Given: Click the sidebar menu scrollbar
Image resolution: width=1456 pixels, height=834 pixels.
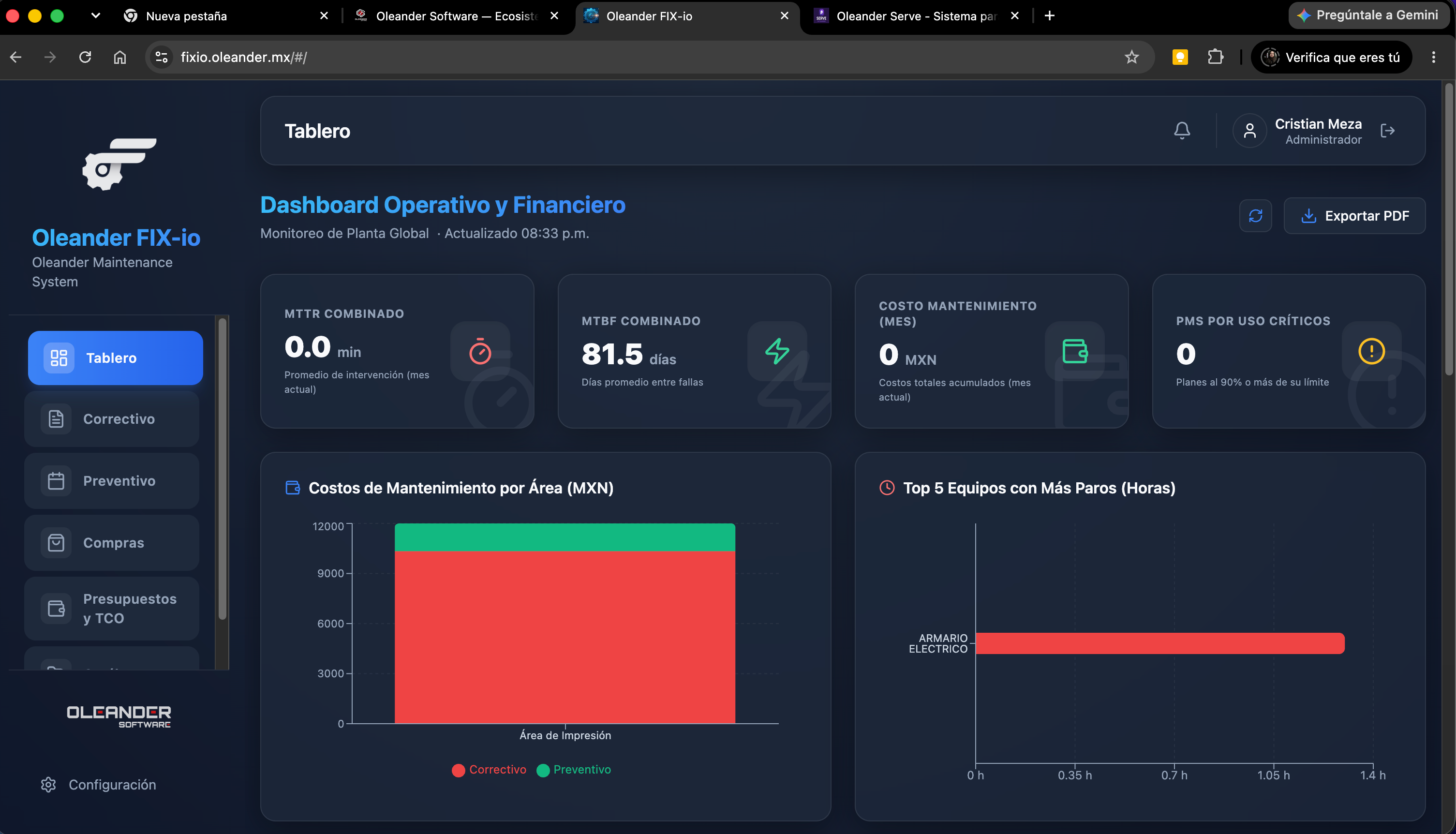Looking at the screenshot, I should pyautogui.click(x=222, y=469).
